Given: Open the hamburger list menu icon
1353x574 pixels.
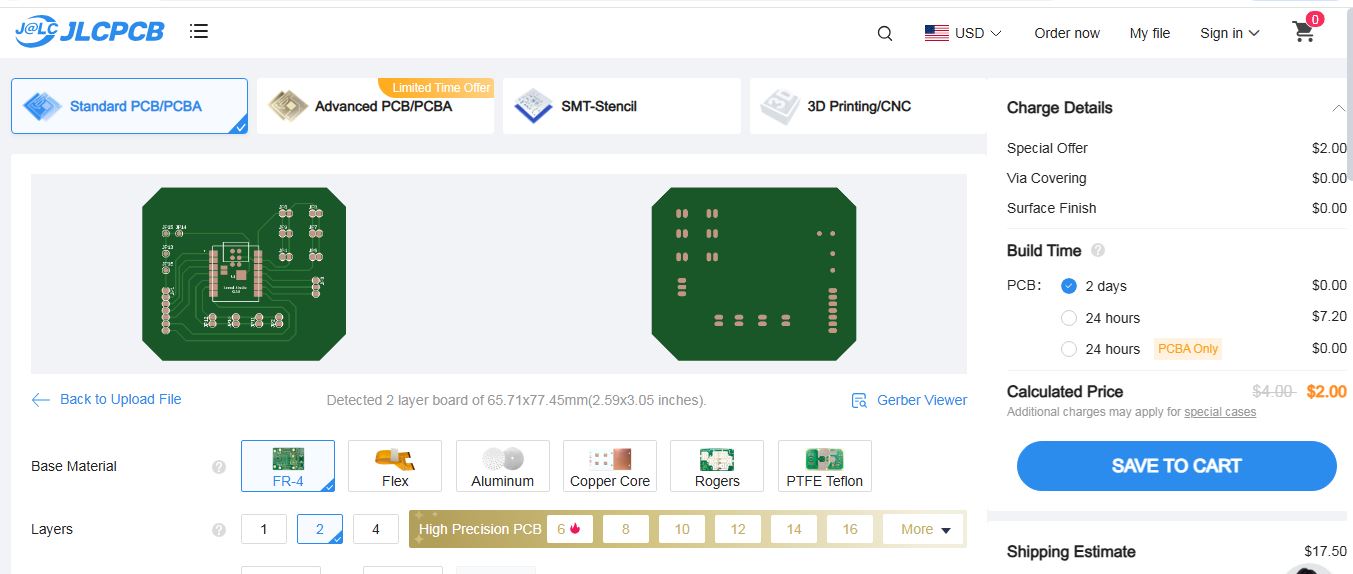Looking at the screenshot, I should 199,32.
